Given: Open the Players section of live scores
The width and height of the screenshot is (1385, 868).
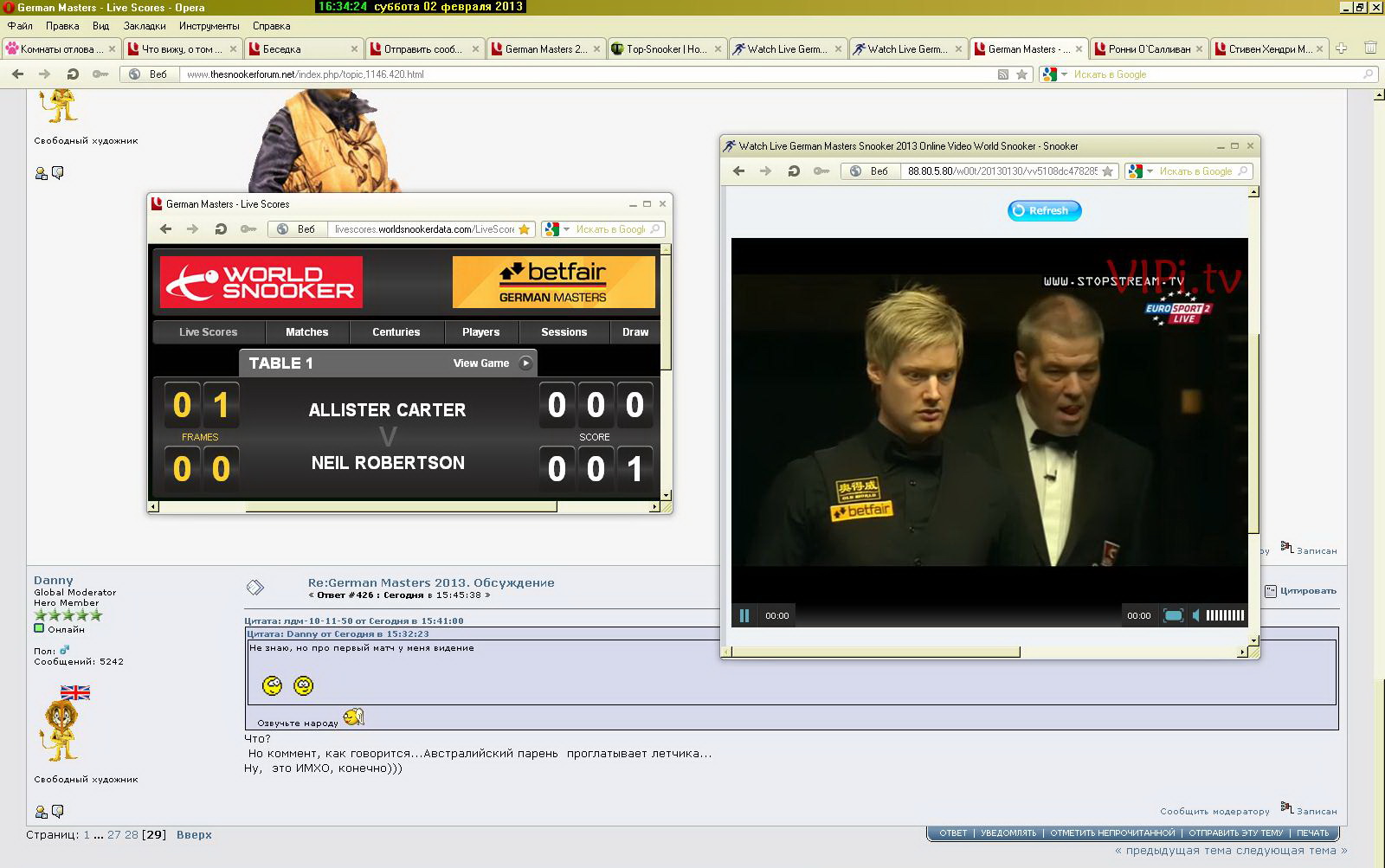Looking at the screenshot, I should coord(481,332).
